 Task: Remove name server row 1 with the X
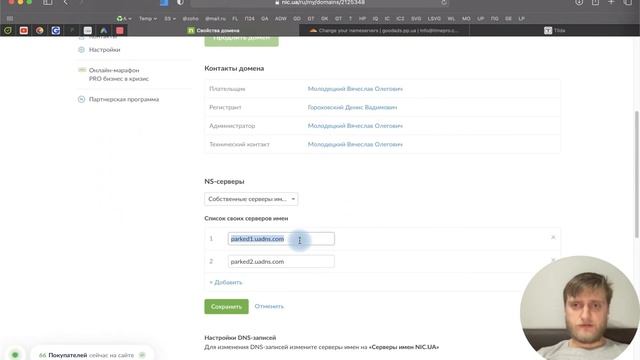(553, 237)
